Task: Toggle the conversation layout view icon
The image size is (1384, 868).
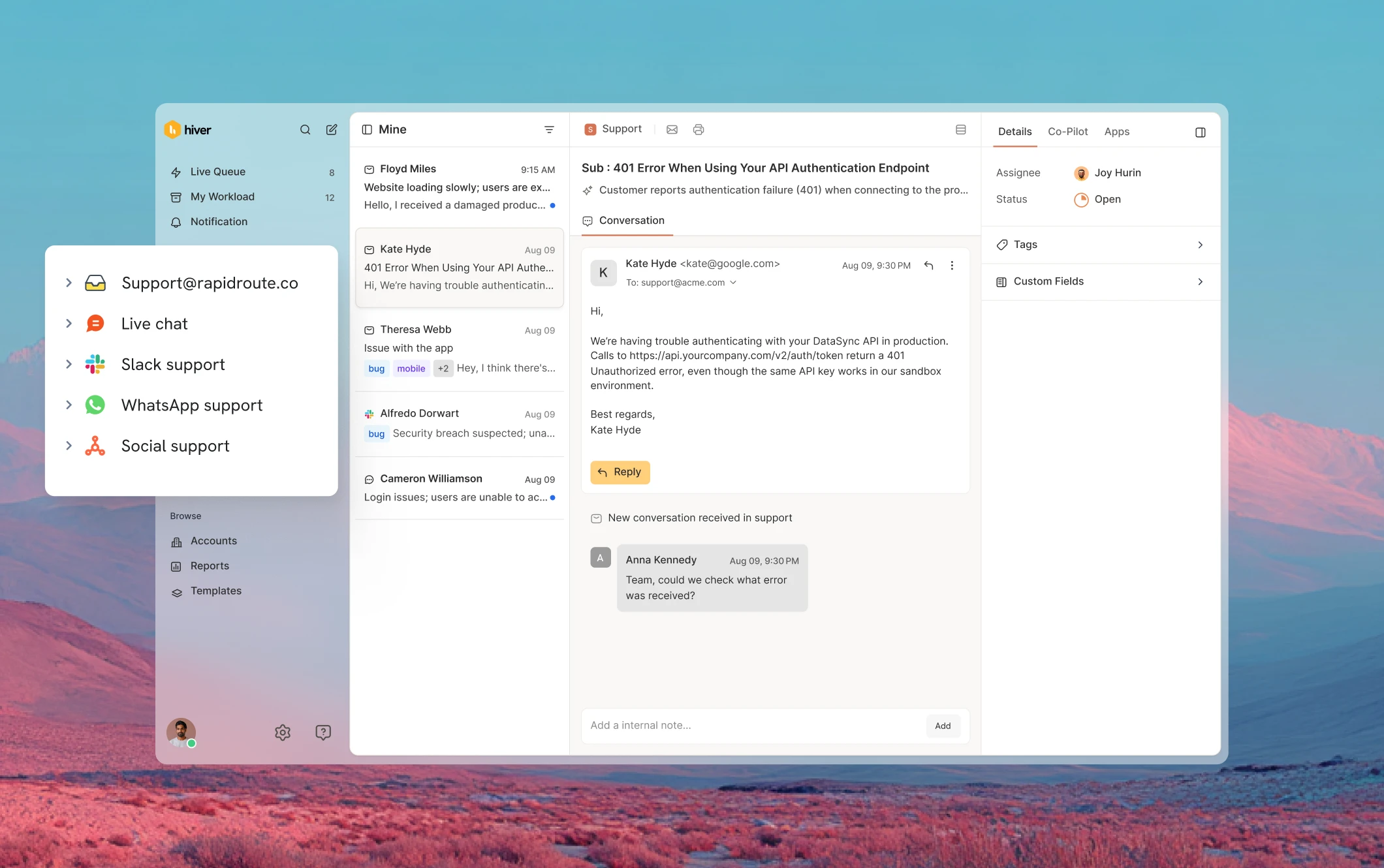Action: coord(960,130)
